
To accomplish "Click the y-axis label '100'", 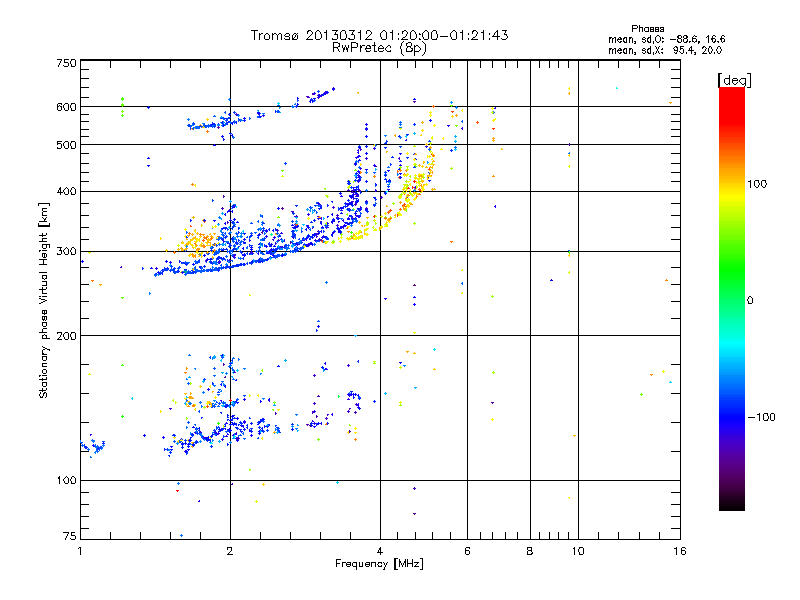I will click(66, 481).
